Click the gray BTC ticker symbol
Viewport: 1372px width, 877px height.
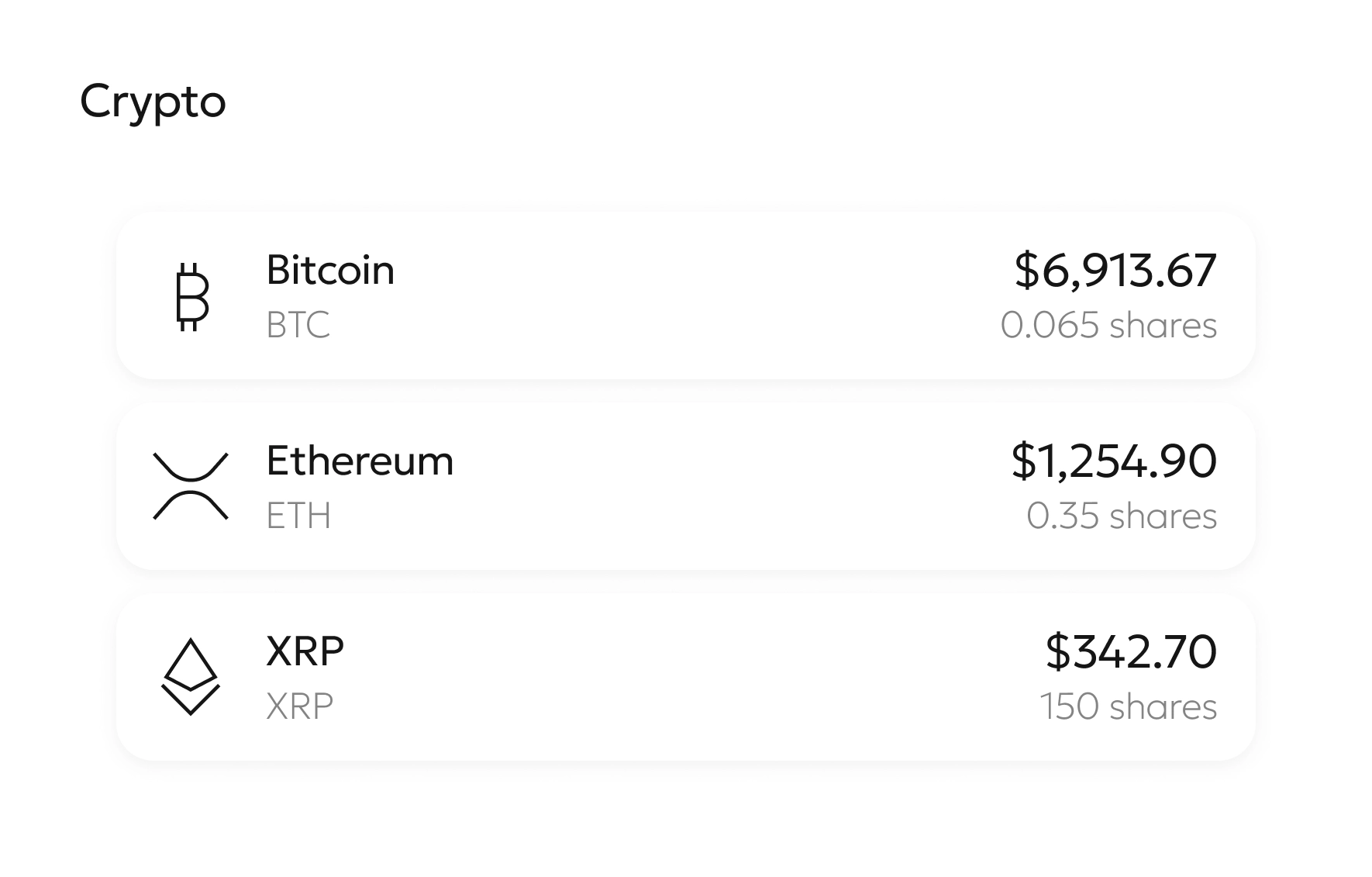click(x=298, y=326)
